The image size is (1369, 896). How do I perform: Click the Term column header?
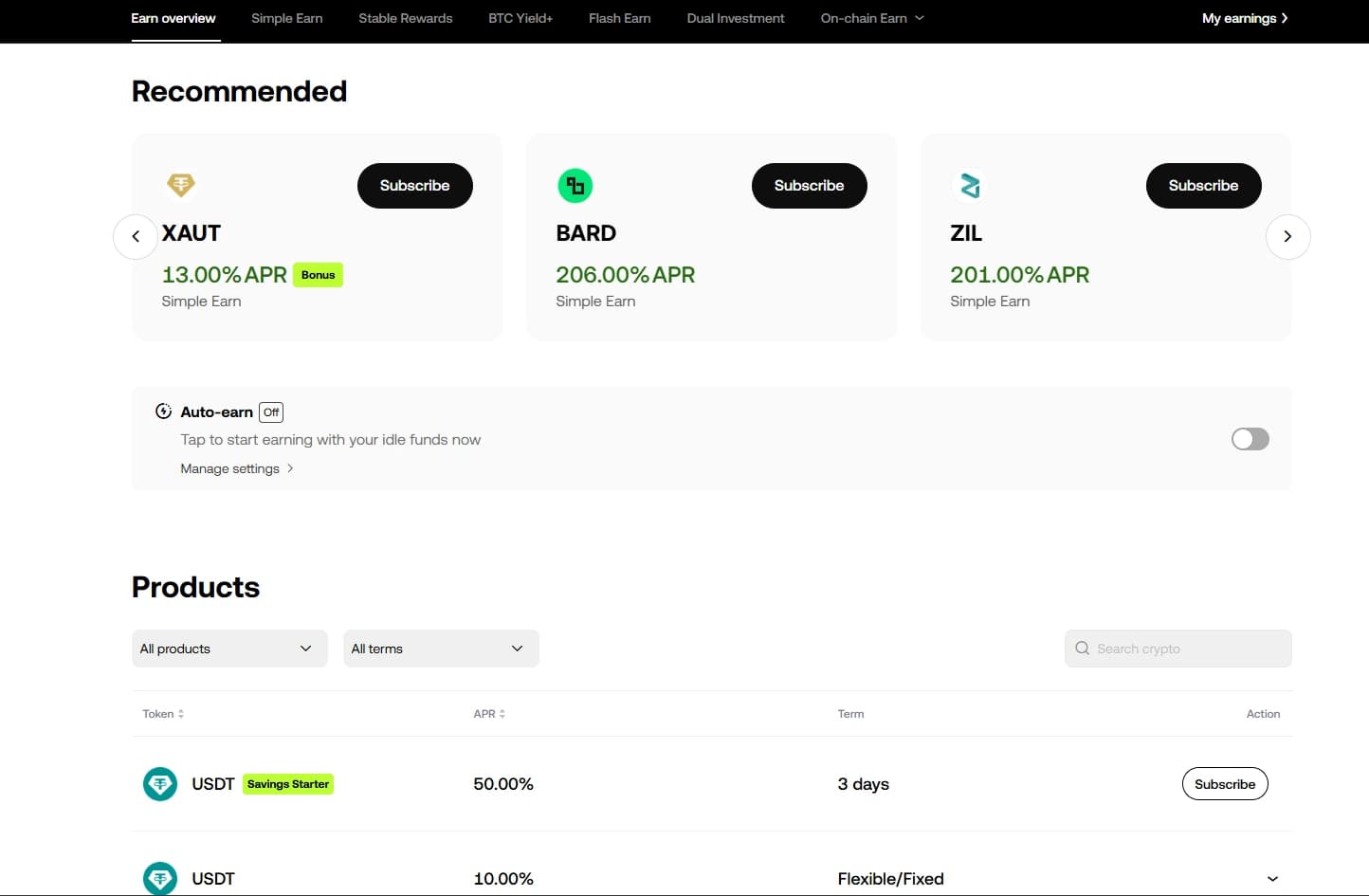coord(850,714)
